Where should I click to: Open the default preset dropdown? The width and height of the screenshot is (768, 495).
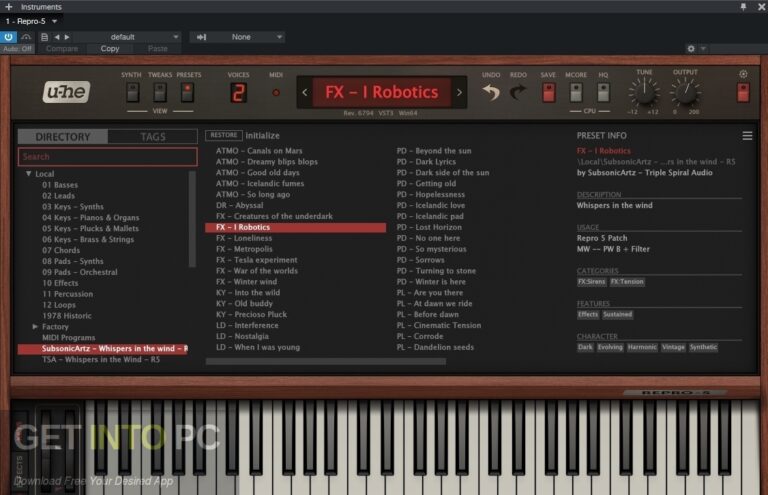pyautogui.click(x=128, y=37)
